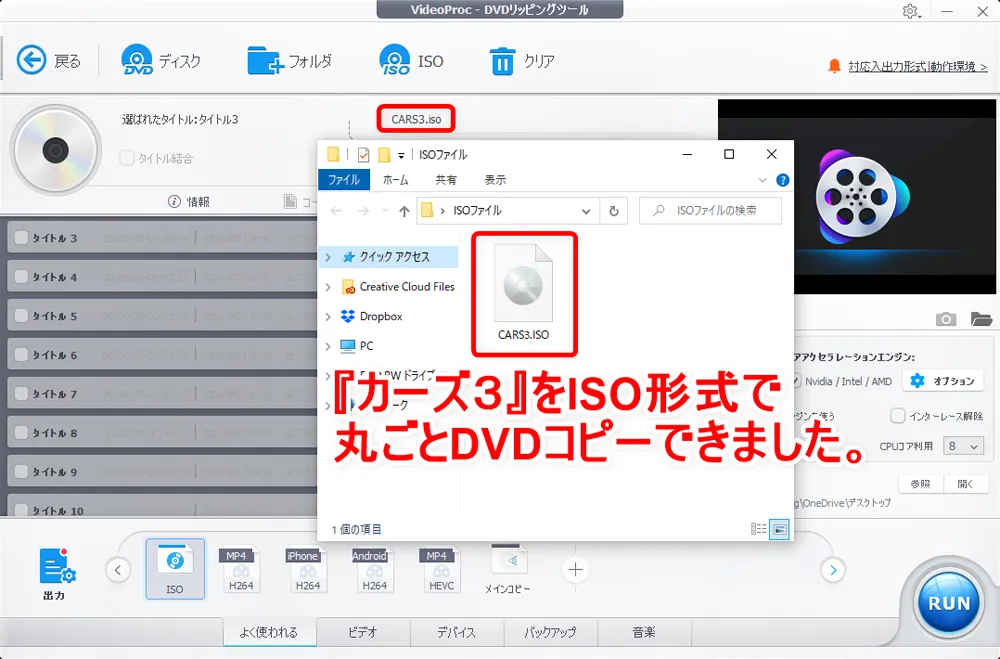Expand クイック アクセス in Explorer tree
Viewport: 1000px width, 659px height.
[328, 257]
